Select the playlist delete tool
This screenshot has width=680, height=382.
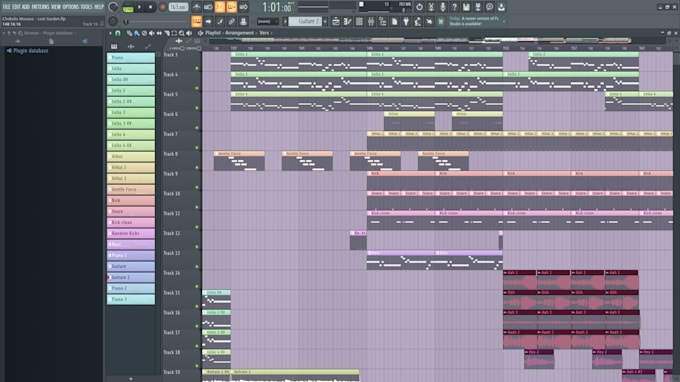pyautogui.click(x=144, y=33)
